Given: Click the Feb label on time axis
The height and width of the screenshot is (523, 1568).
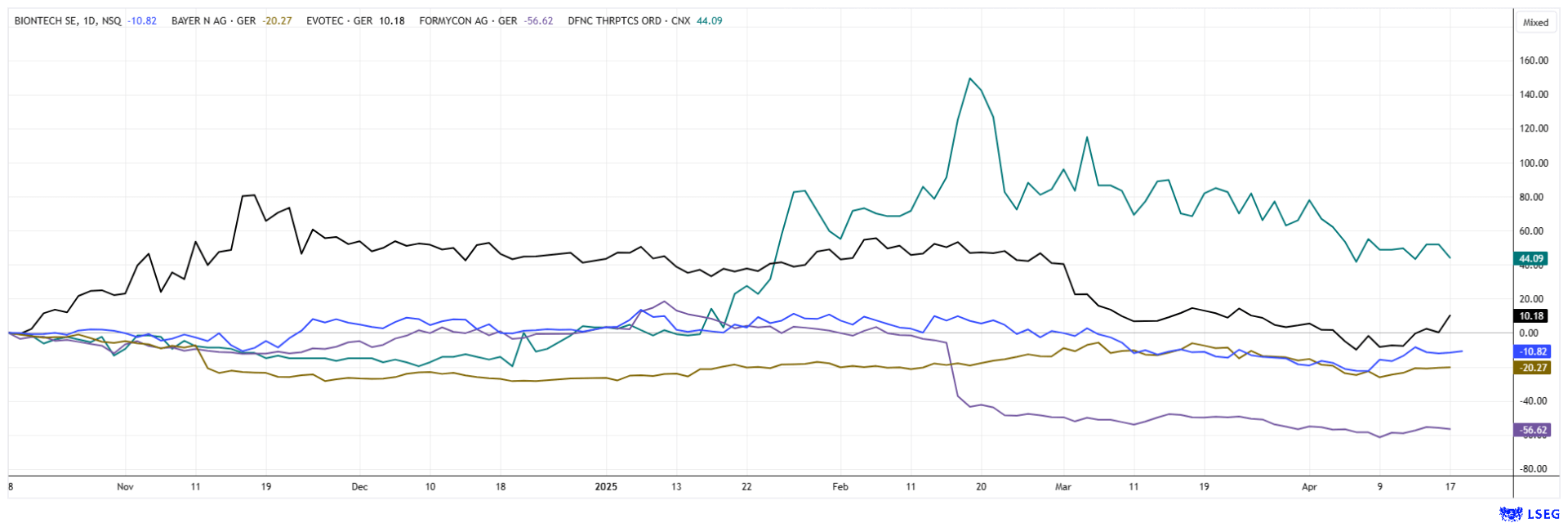Looking at the screenshot, I should (840, 487).
